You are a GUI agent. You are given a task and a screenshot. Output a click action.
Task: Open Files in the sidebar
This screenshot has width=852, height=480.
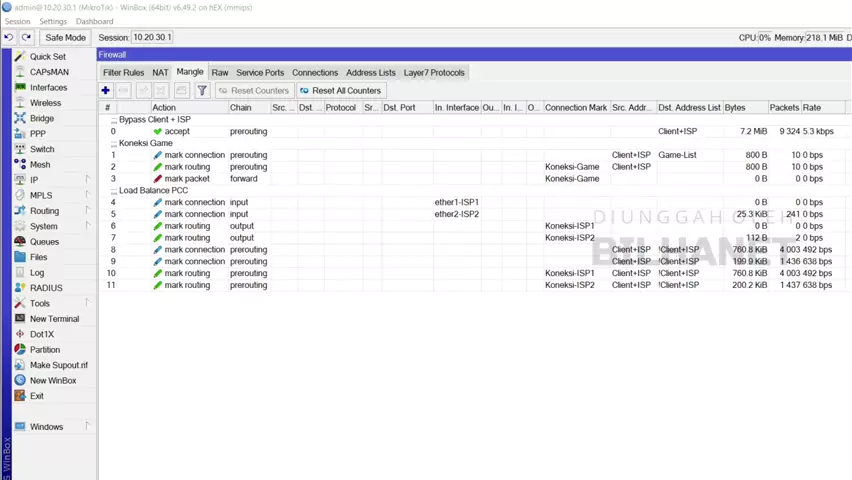(x=38, y=257)
